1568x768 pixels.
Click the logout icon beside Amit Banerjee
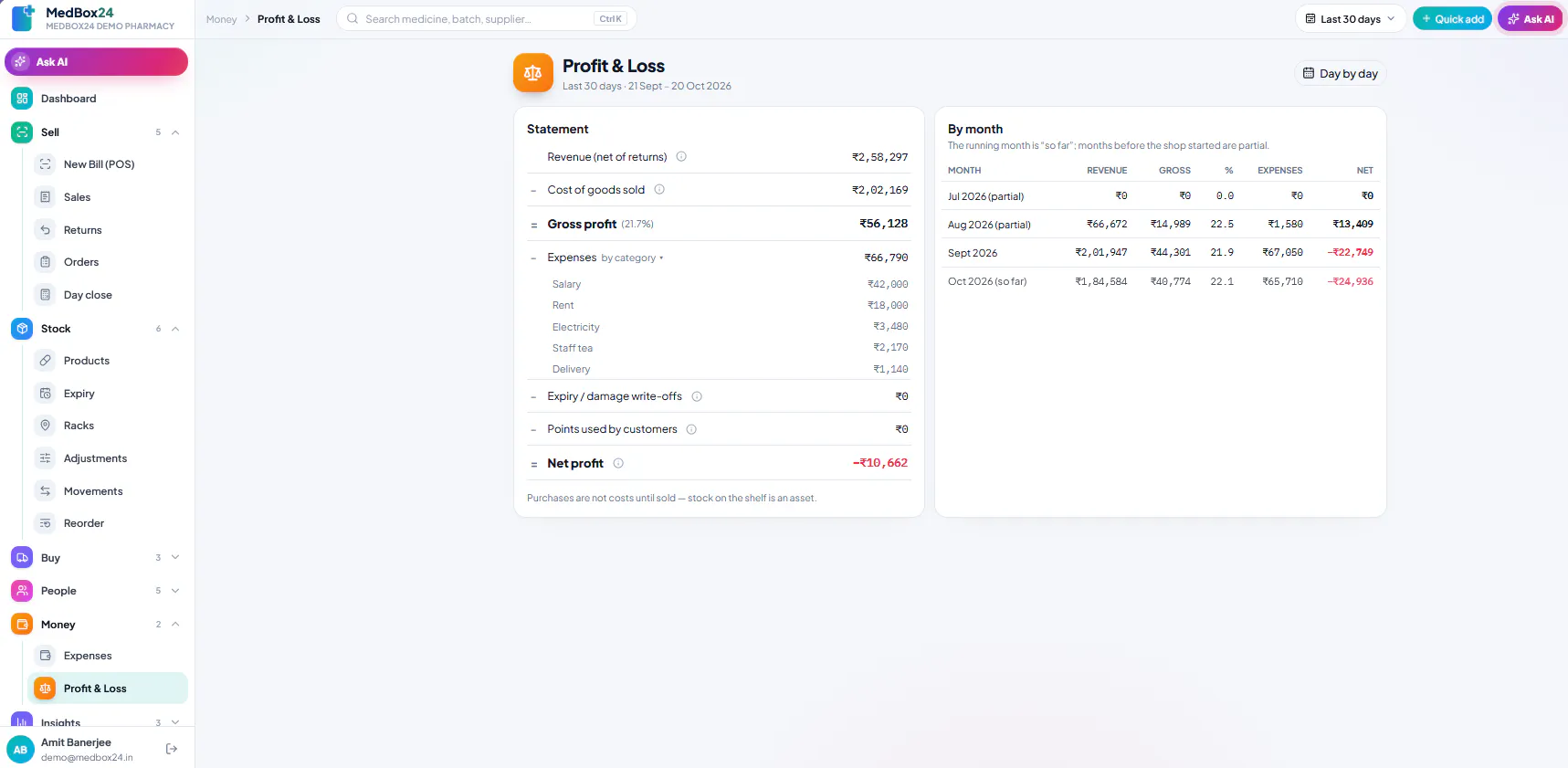172,749
